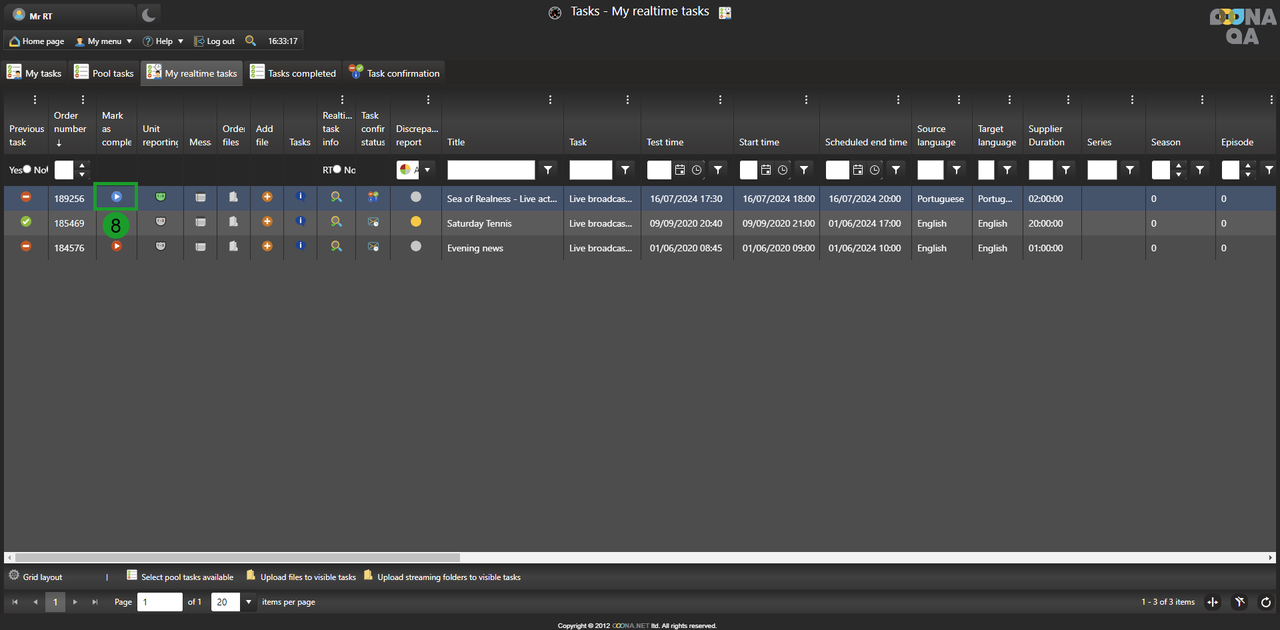The height and width of the screenshot is (630, 1280).
Task: Toggle dark mode moon icon
Action: click(147, 14)
